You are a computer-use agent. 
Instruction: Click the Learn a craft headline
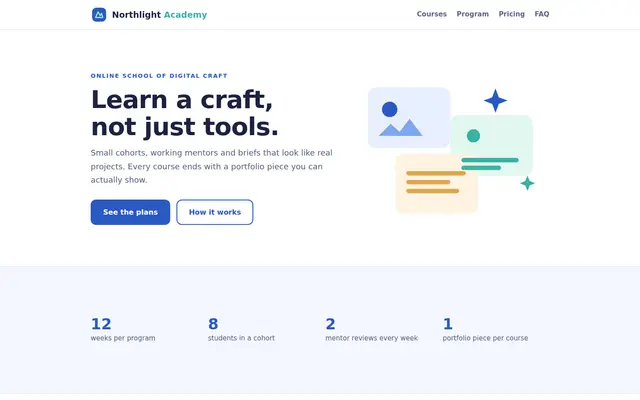coord(184,113)
